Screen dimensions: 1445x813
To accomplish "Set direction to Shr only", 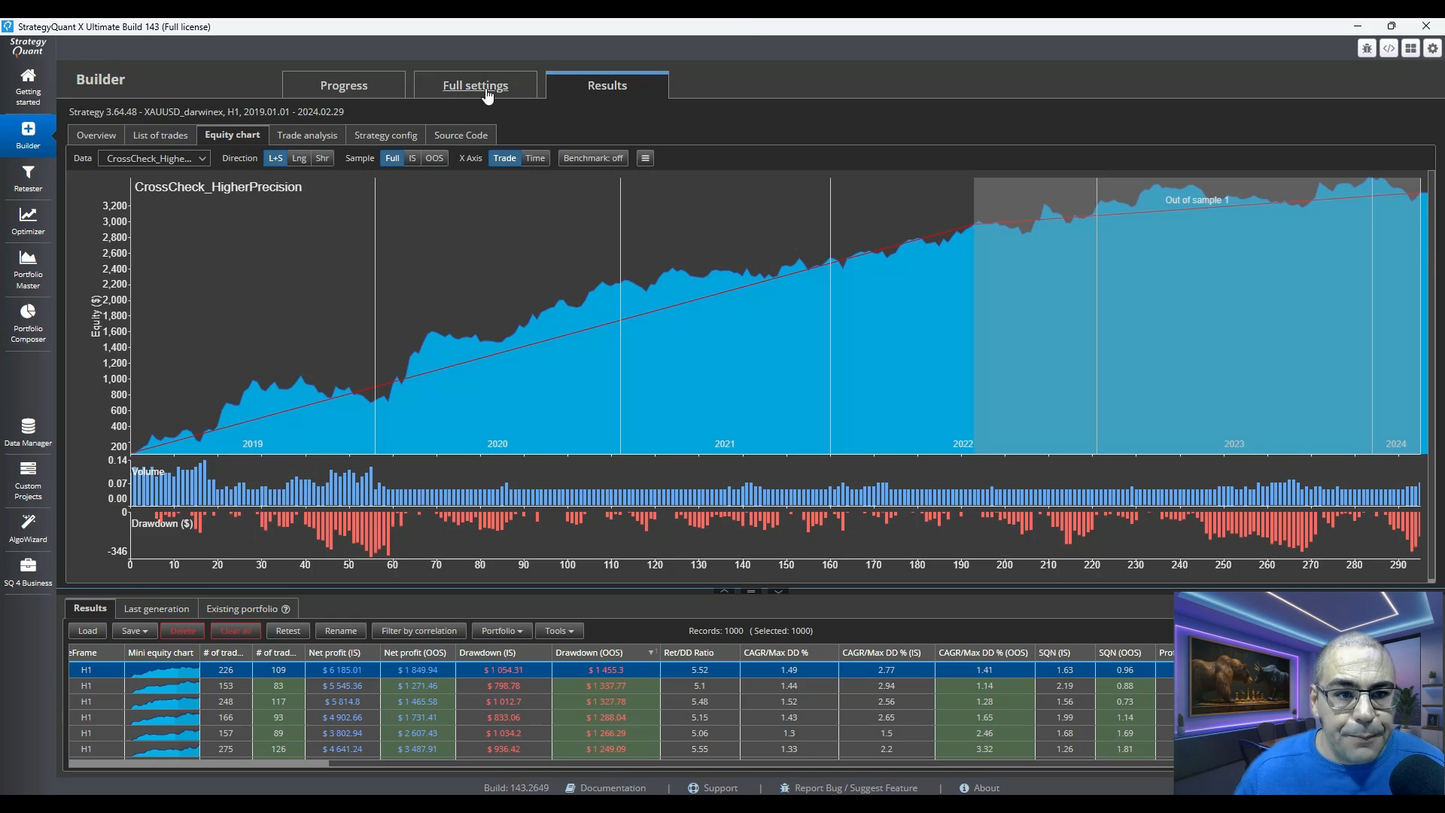I will point(322,158).
